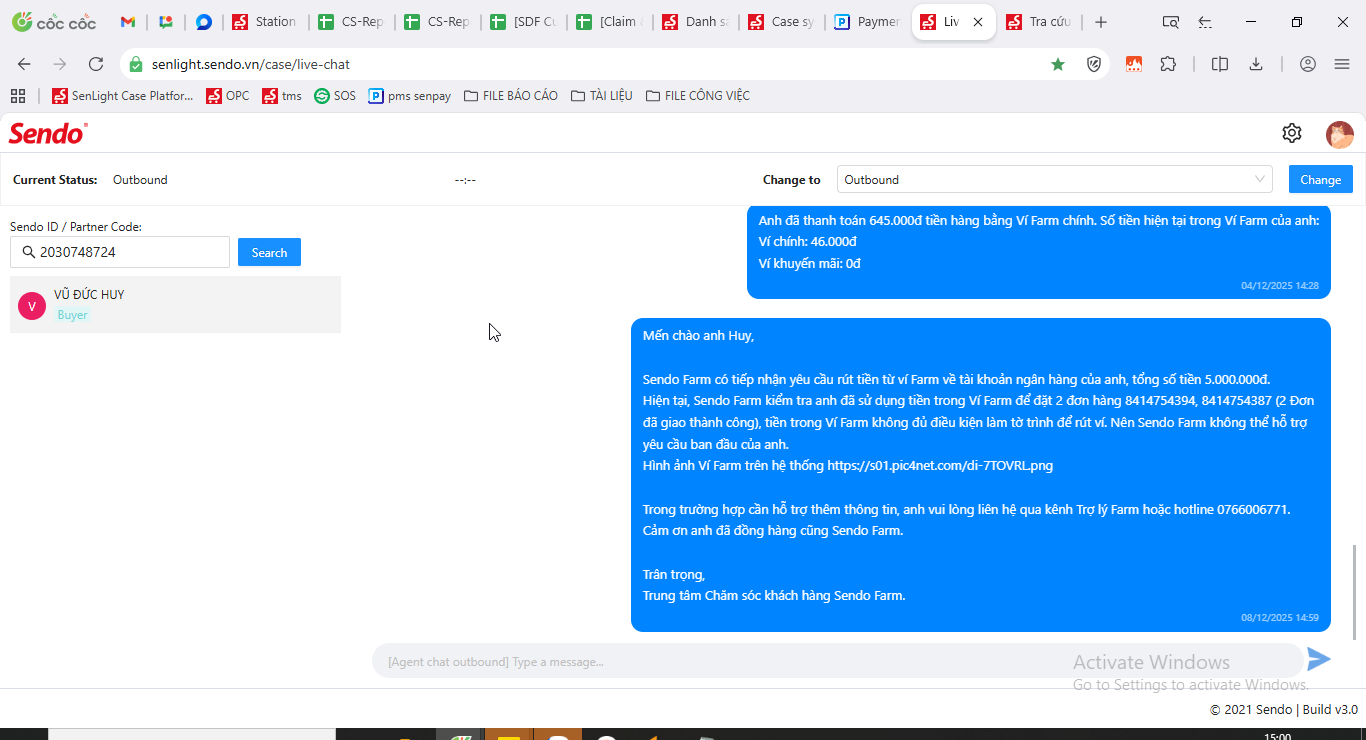Expand the Change to status dropdown
Viewport: 1366px width, 740px height.
click(1055, 180)
